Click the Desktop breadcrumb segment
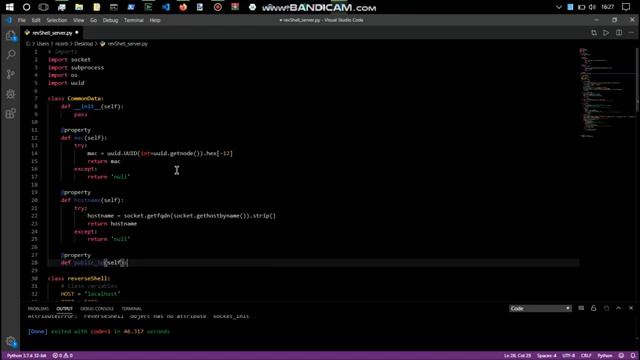Image resolution: width=640 pixels, height=360 pixels. 83,44
